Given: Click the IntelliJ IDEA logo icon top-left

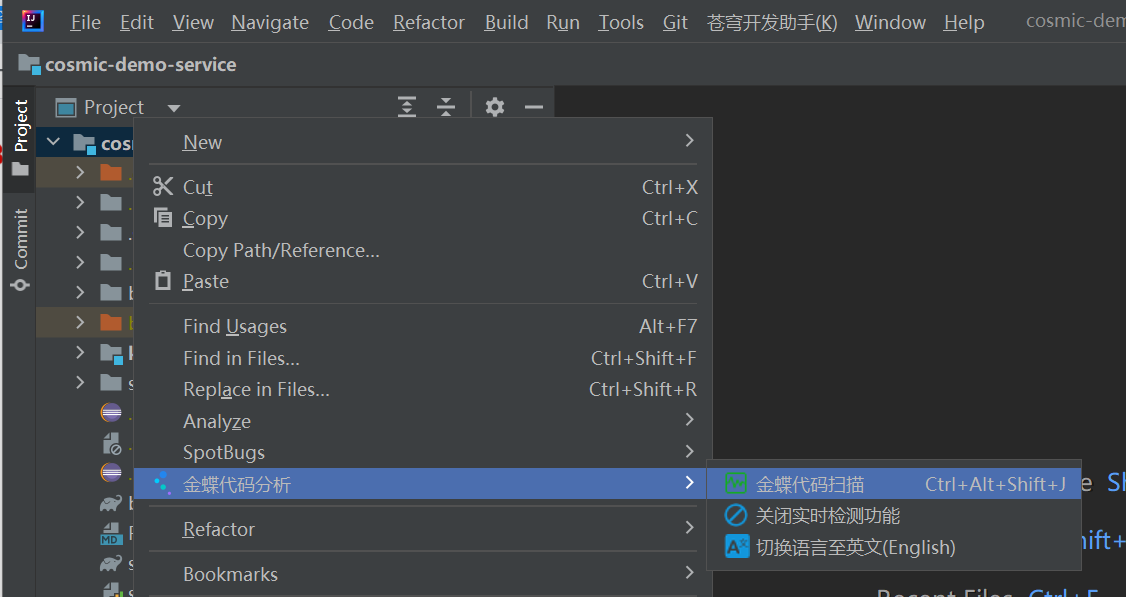Looking at the screenshot, I should (31, 20).
